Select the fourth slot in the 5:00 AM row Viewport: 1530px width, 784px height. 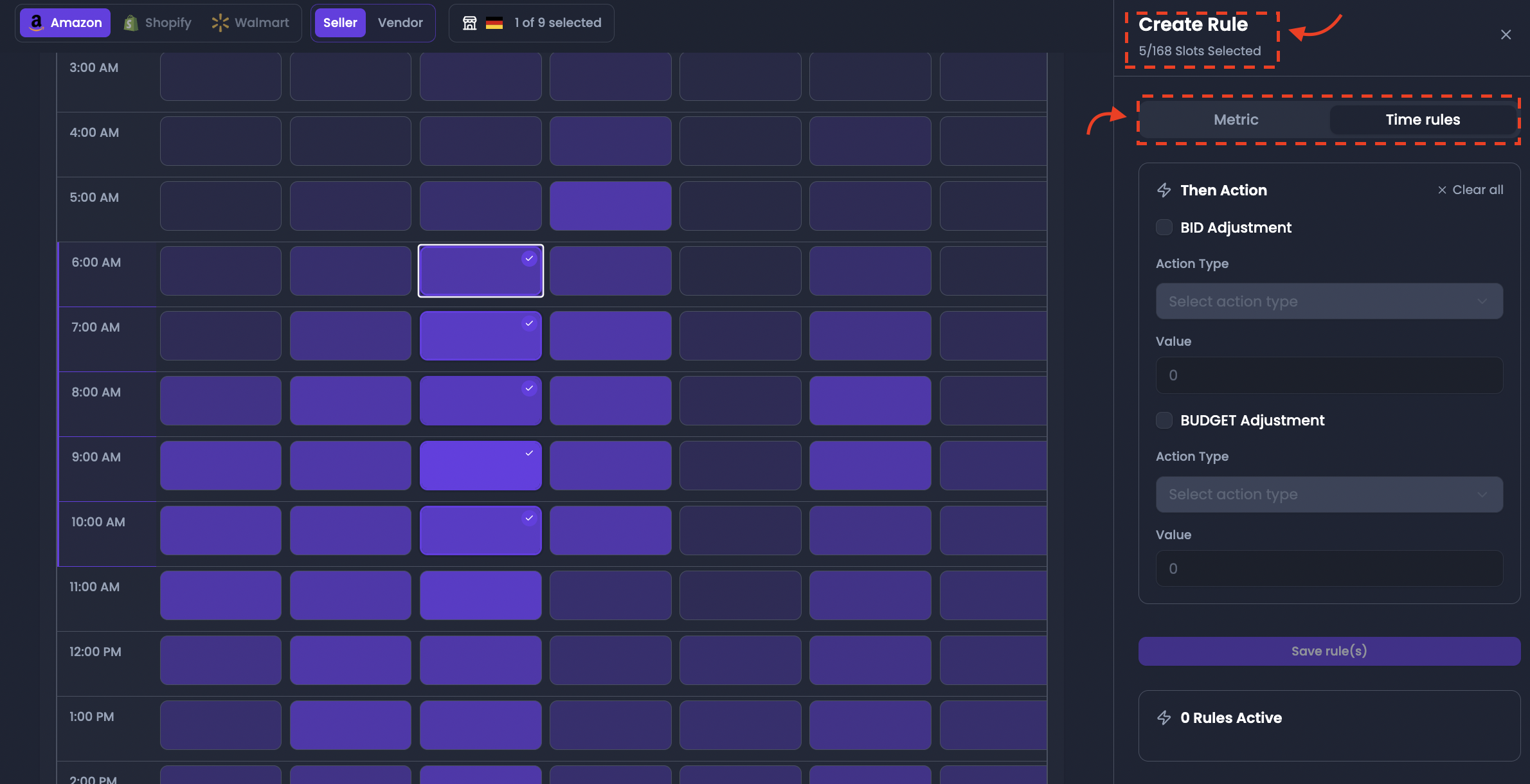pos(611,206)
